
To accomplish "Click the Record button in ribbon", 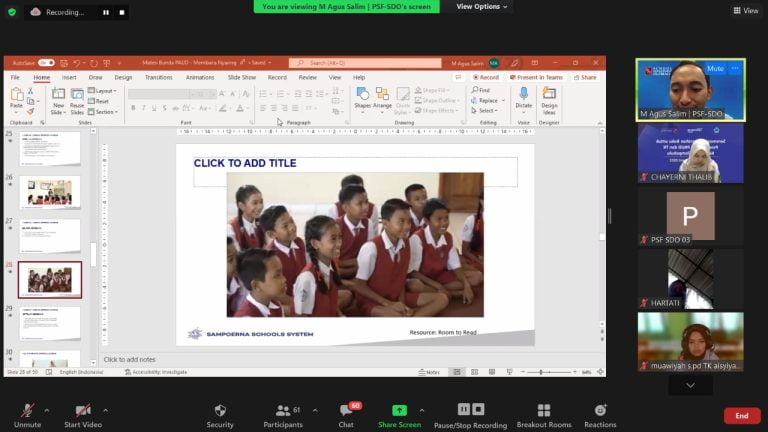I will [x=486, y=77].
